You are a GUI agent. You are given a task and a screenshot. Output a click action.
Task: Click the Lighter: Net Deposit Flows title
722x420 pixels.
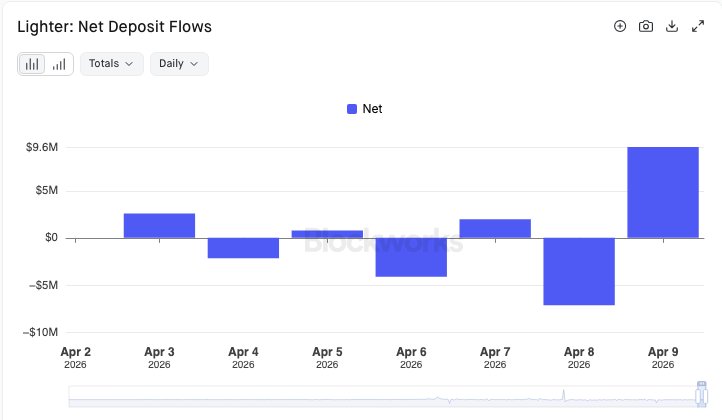pyautogui.click(x=115, y=27)
